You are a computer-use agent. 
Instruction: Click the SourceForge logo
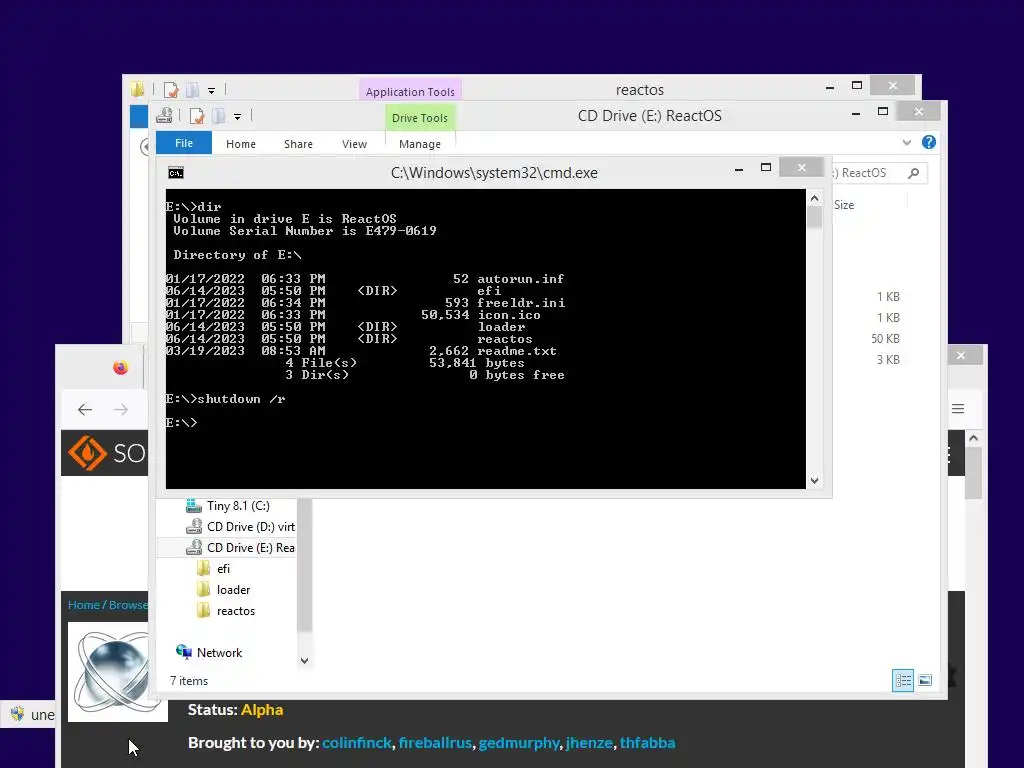point(106,453)
